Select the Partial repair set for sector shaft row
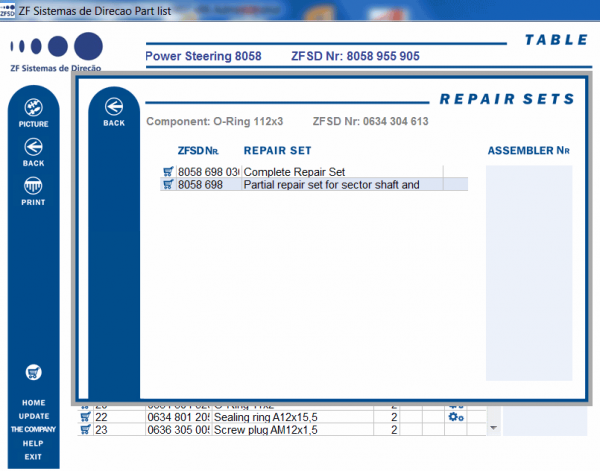Viewport: 600px width, 471px height. 314,184
